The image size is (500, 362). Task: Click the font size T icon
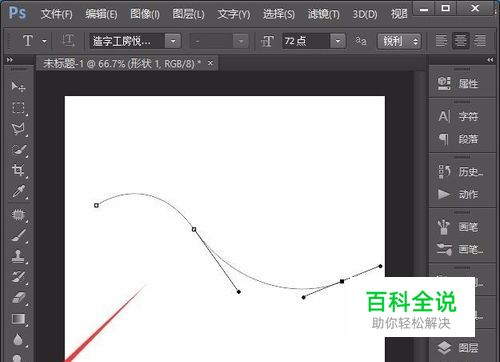pyautogui.click(x=267, y=41)
